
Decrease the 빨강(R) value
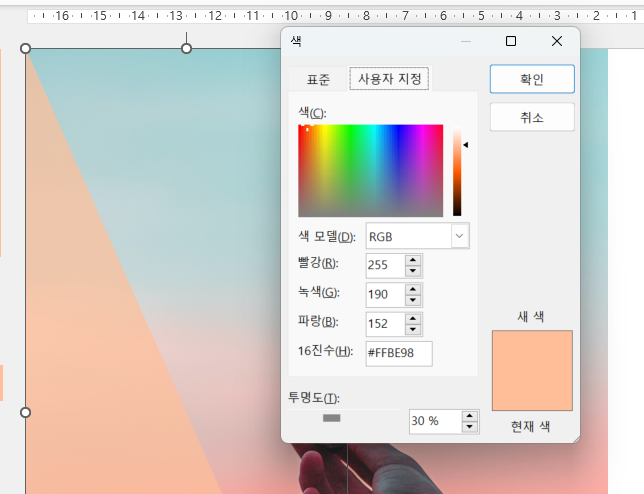pos(413,271)
